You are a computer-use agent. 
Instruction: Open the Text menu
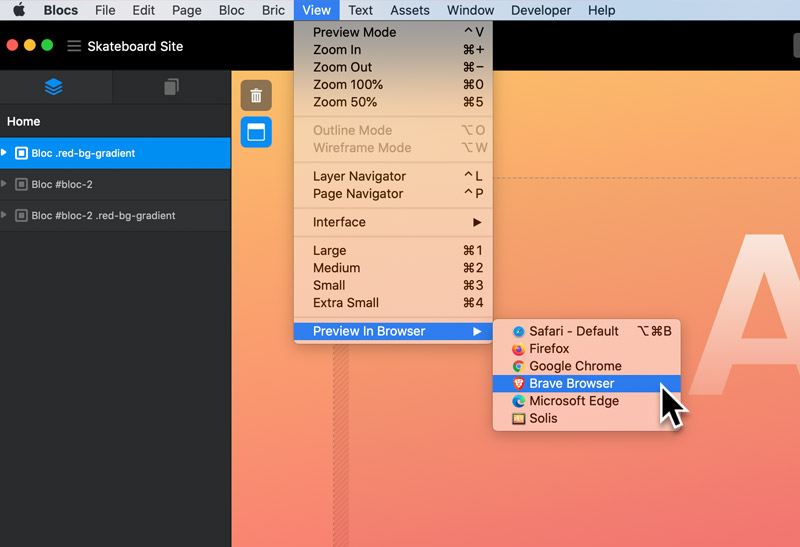pos(360,10)
